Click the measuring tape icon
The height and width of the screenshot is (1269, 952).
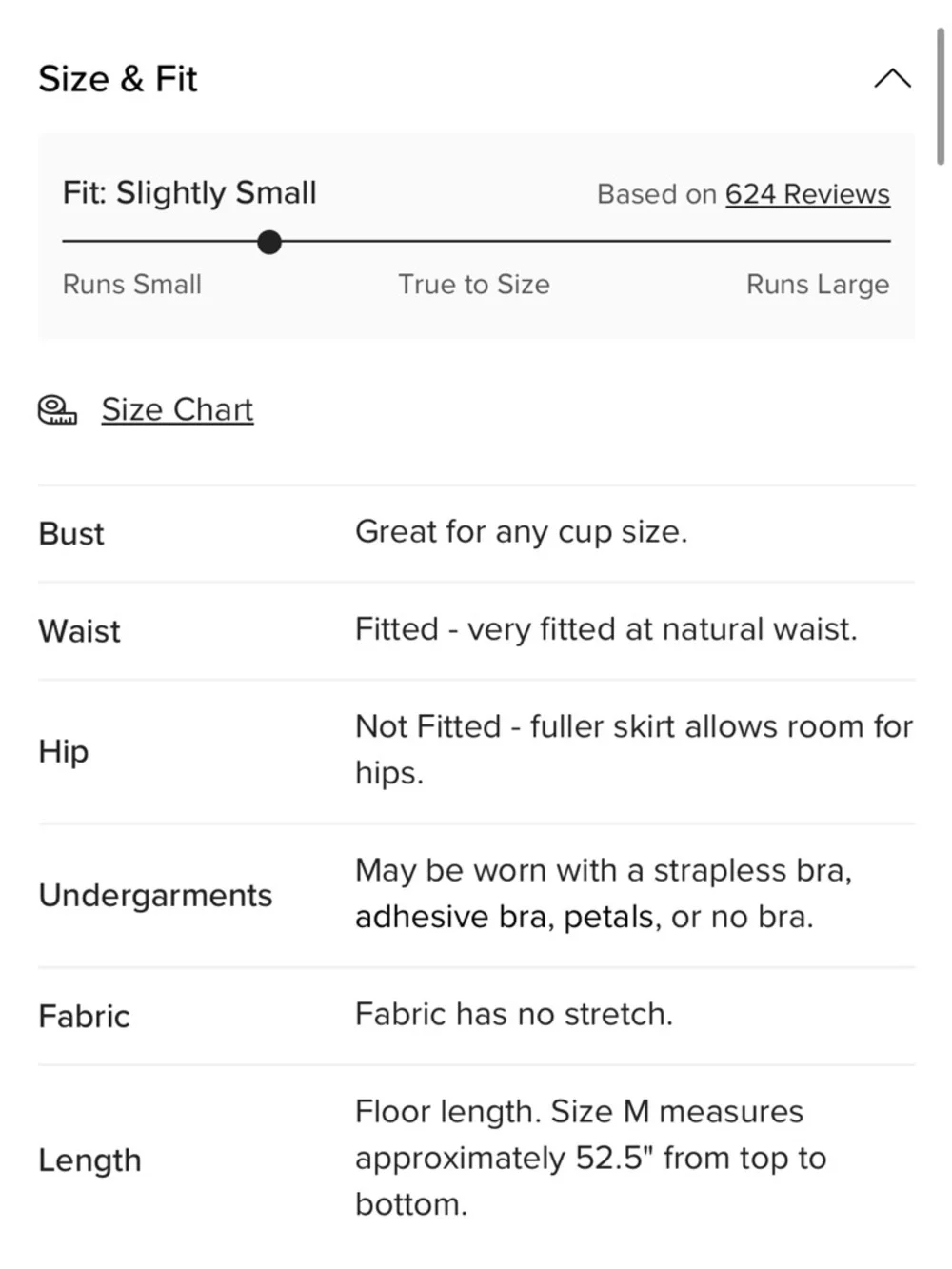click(57, 409)
